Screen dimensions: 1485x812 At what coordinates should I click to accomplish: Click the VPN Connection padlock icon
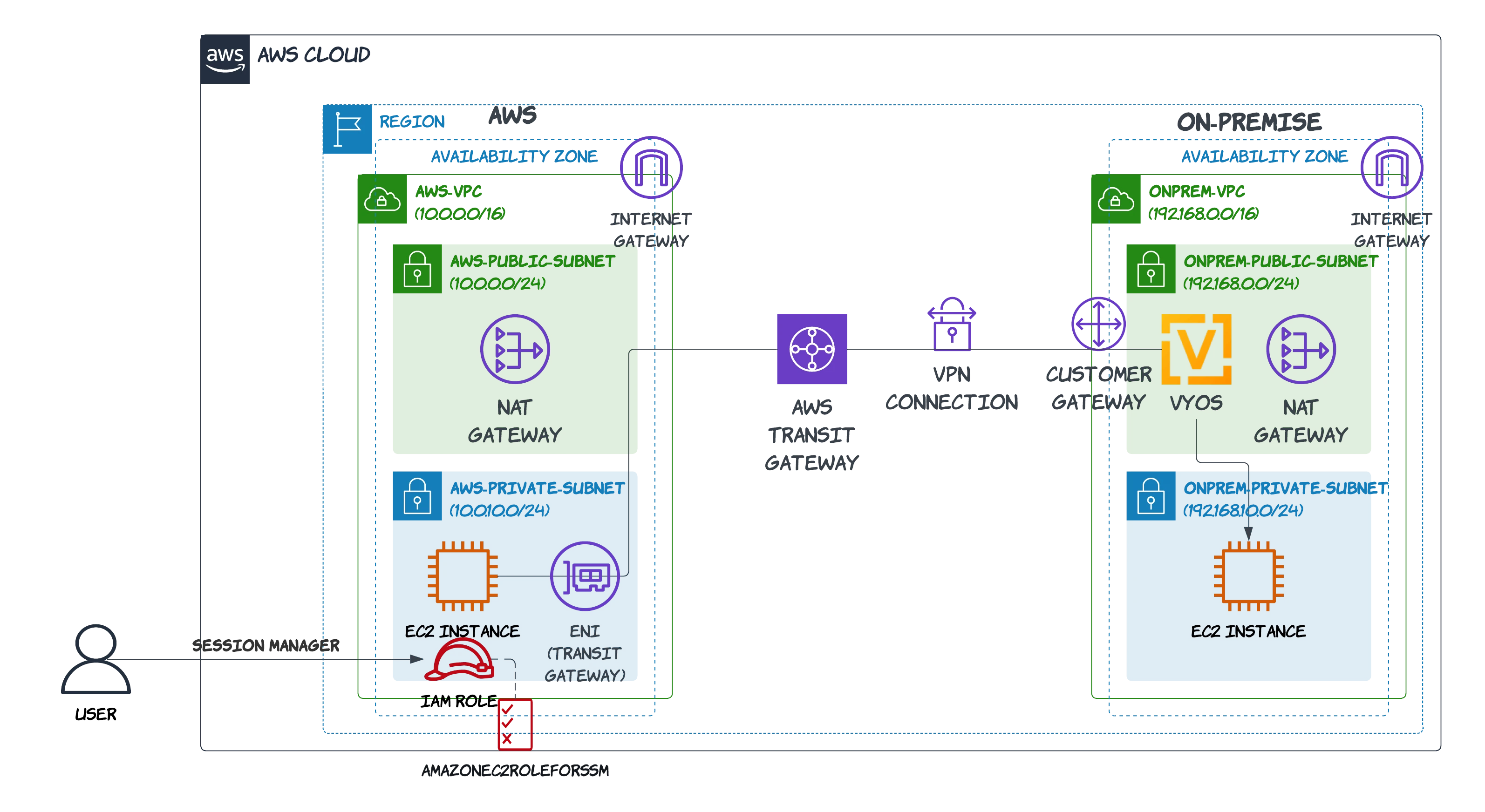952,324
